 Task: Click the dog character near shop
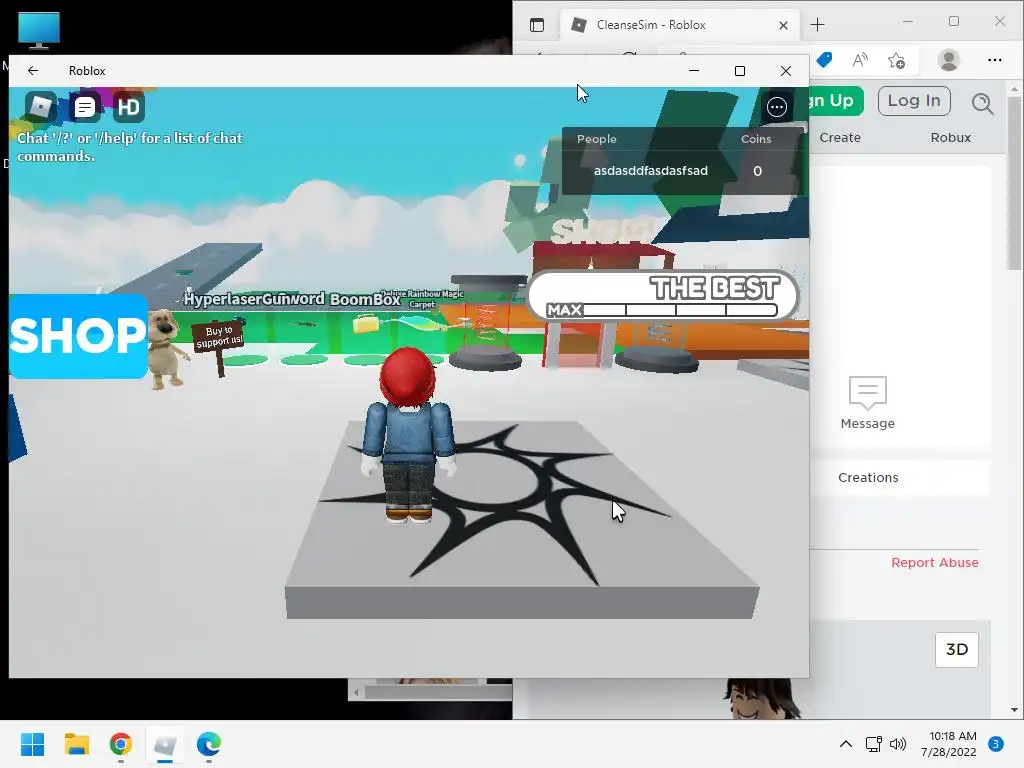click(x=166, y=350)
